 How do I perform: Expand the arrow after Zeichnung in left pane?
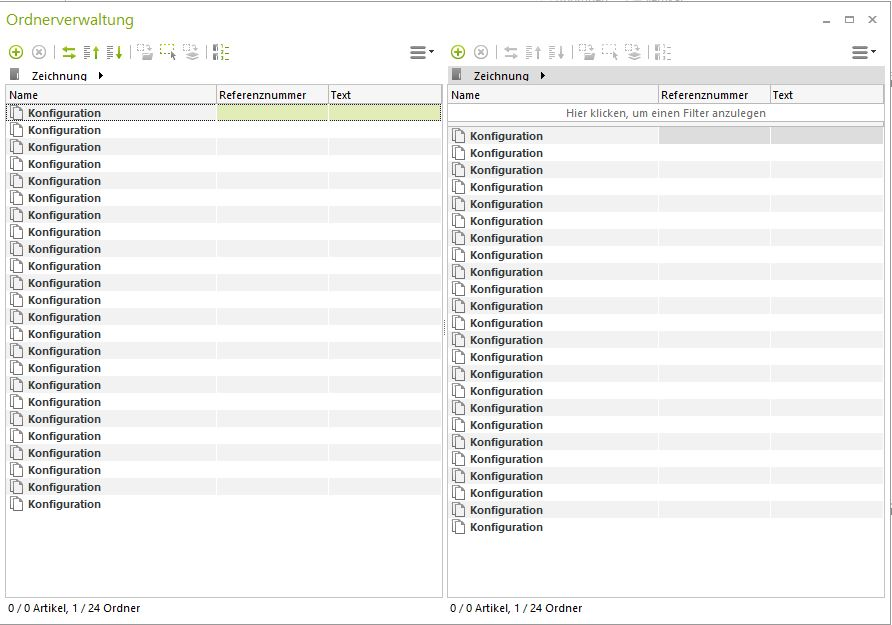[101, 75]
